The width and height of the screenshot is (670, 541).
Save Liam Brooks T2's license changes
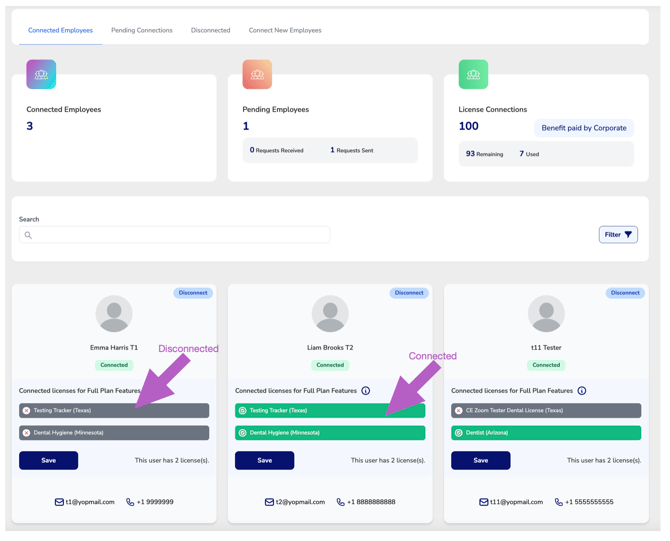264,460
